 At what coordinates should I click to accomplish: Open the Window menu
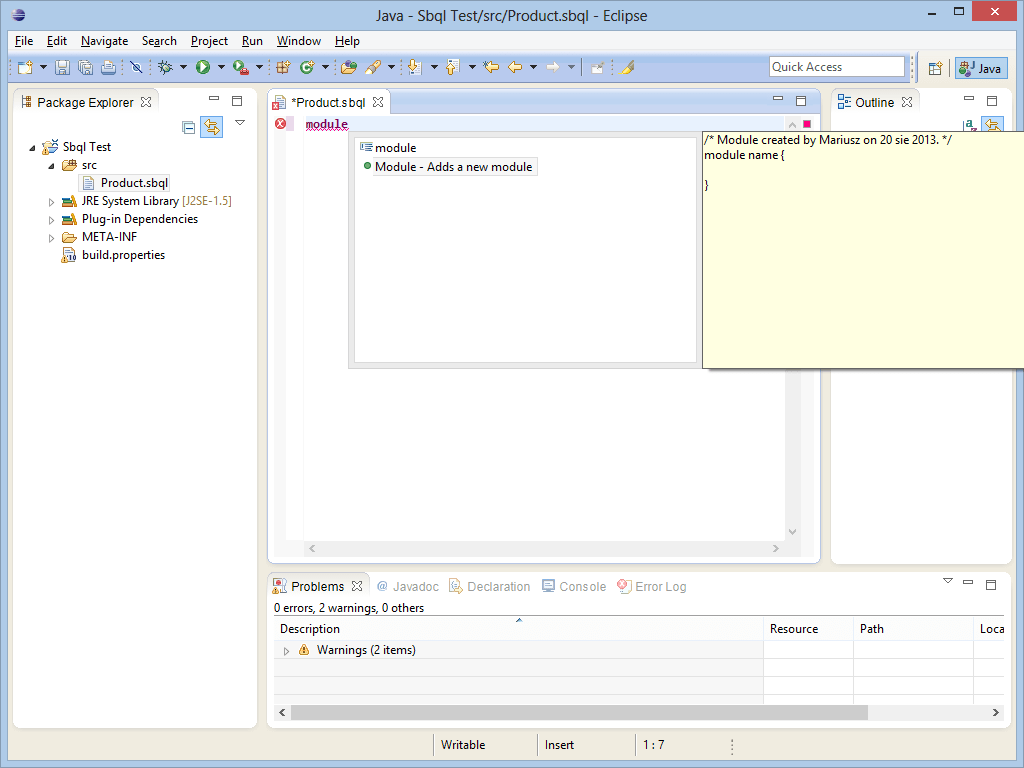tap(298, 40)
